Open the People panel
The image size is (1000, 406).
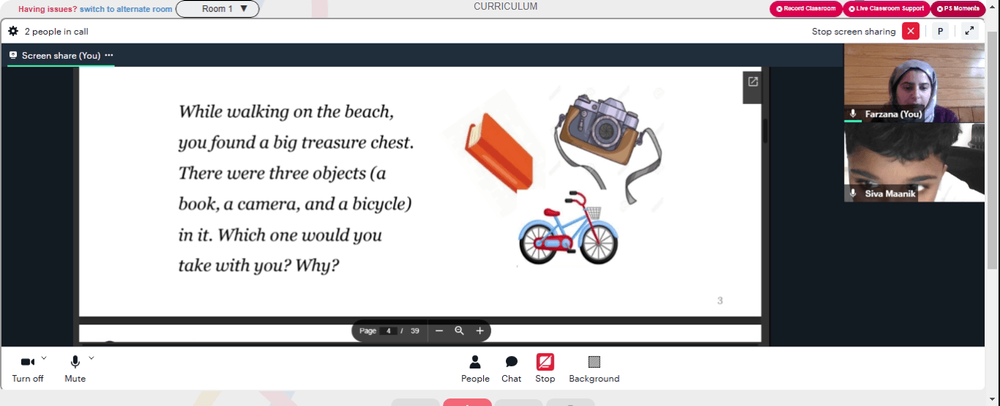pos(475,369)
